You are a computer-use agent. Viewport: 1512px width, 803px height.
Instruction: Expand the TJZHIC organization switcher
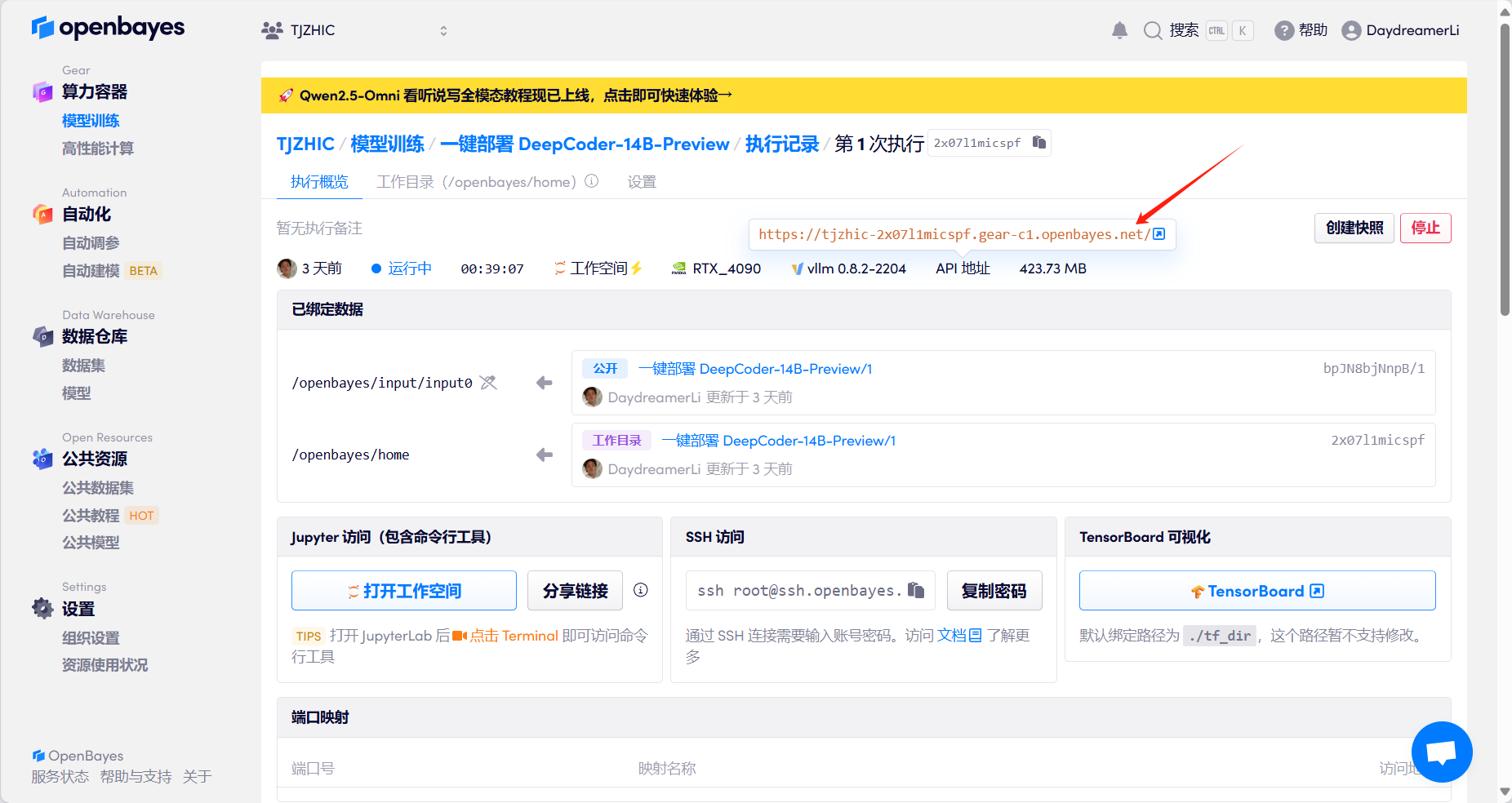[443, 31]
